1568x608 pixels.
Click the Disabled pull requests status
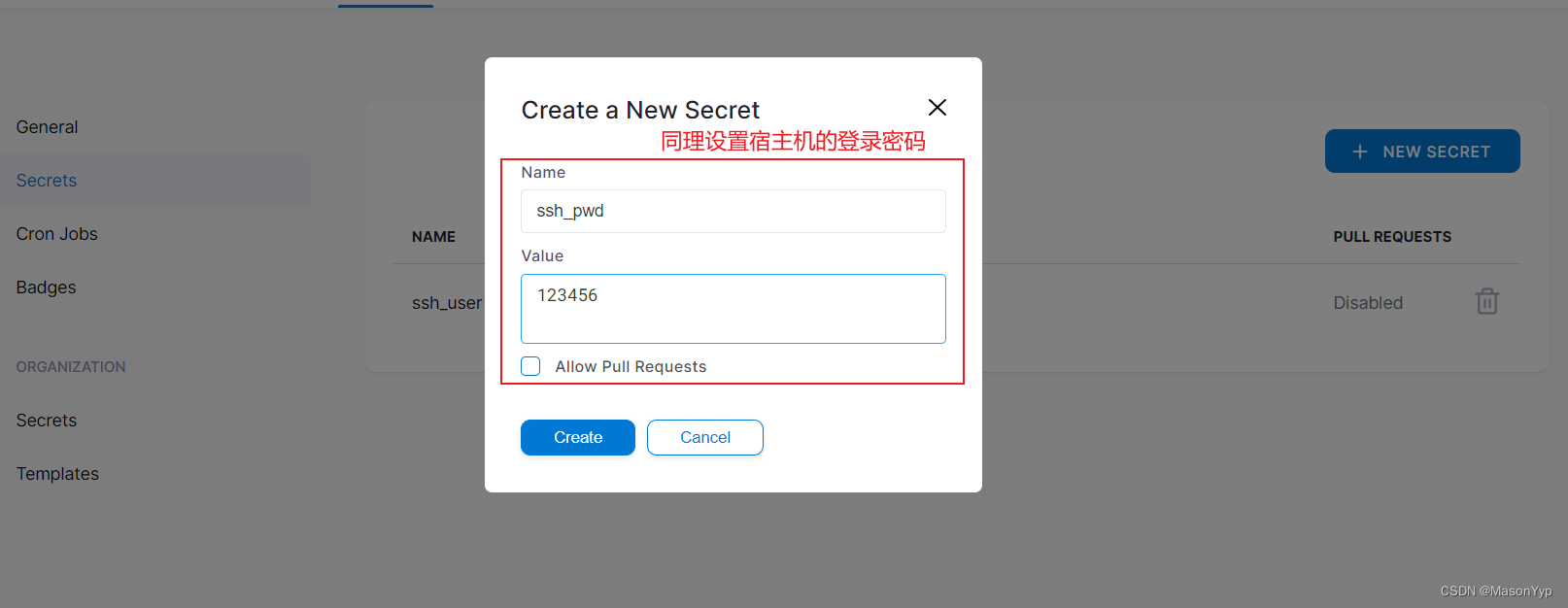click(x=1367, y=302)
